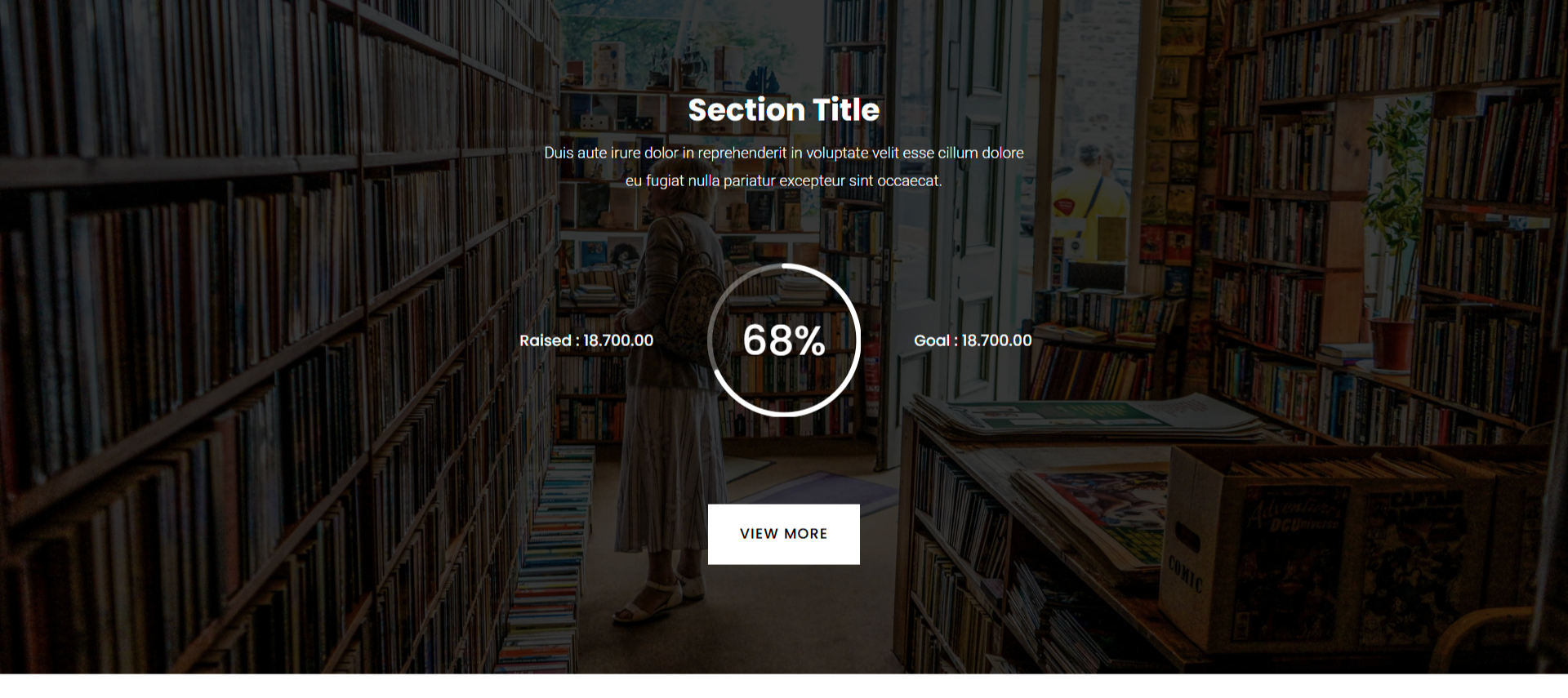This screenshot has width=1568, height=698.
Task: Click the stack of newspapers on the table
Action: [x=1086, y=416]
